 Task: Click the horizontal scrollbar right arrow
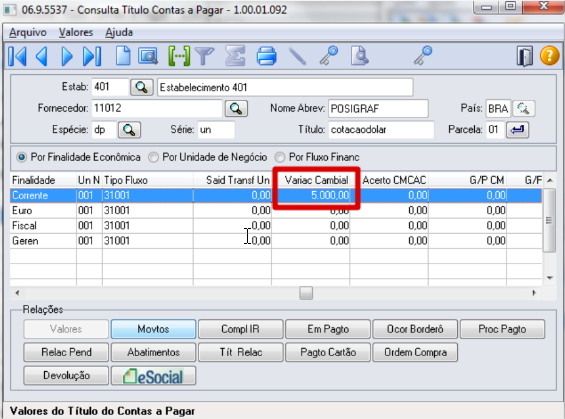pyautogui.click(x=534, y=293)
